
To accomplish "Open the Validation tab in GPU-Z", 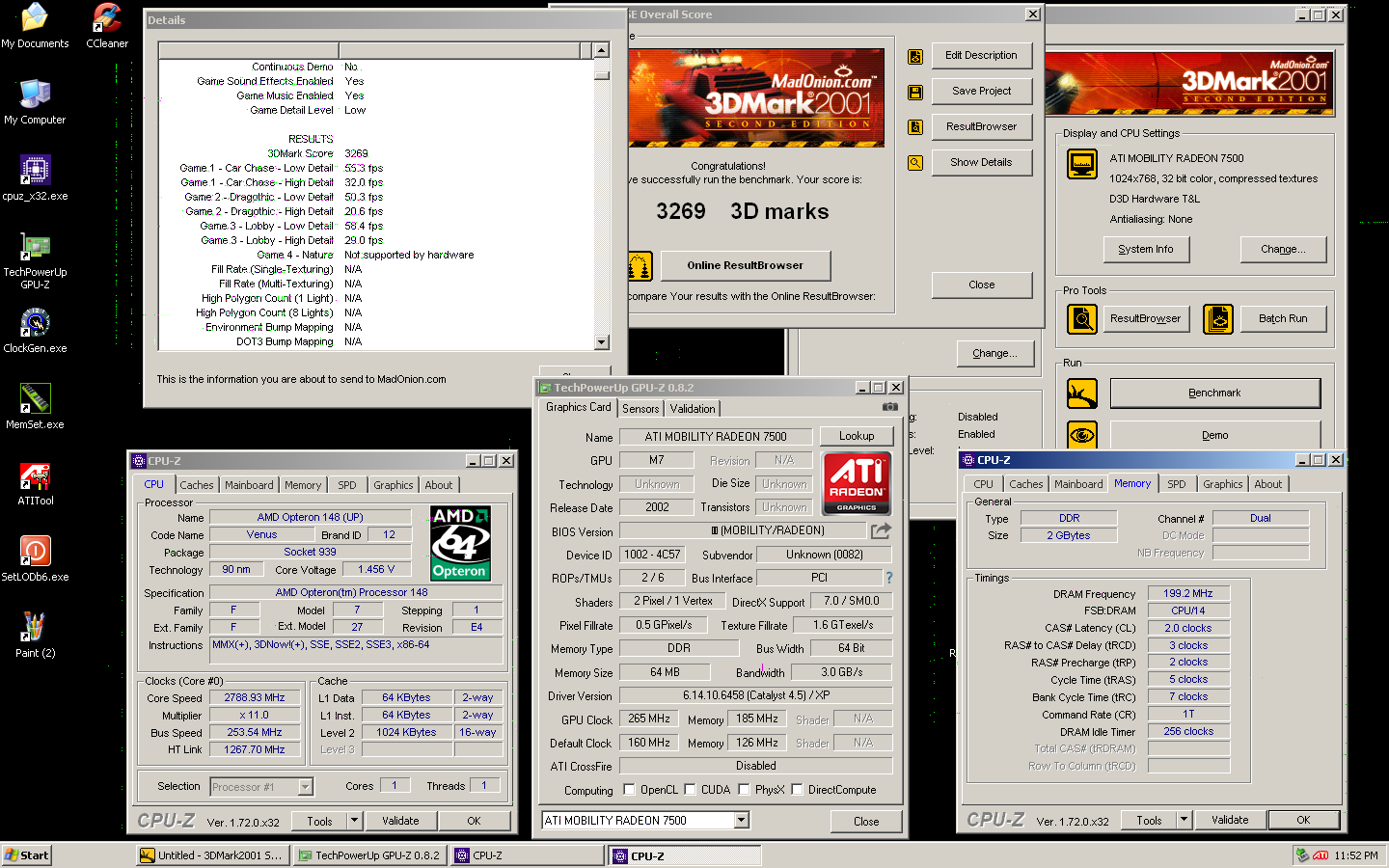I will pos(693,409).
